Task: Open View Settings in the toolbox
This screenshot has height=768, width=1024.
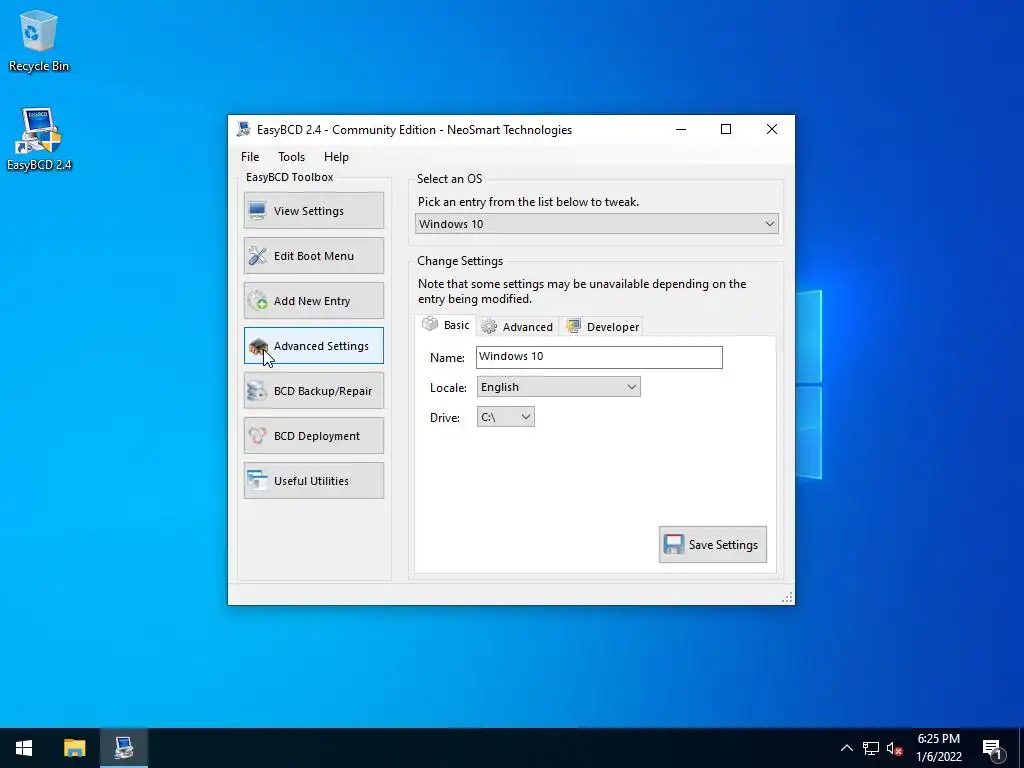Action: click(313, 210)
